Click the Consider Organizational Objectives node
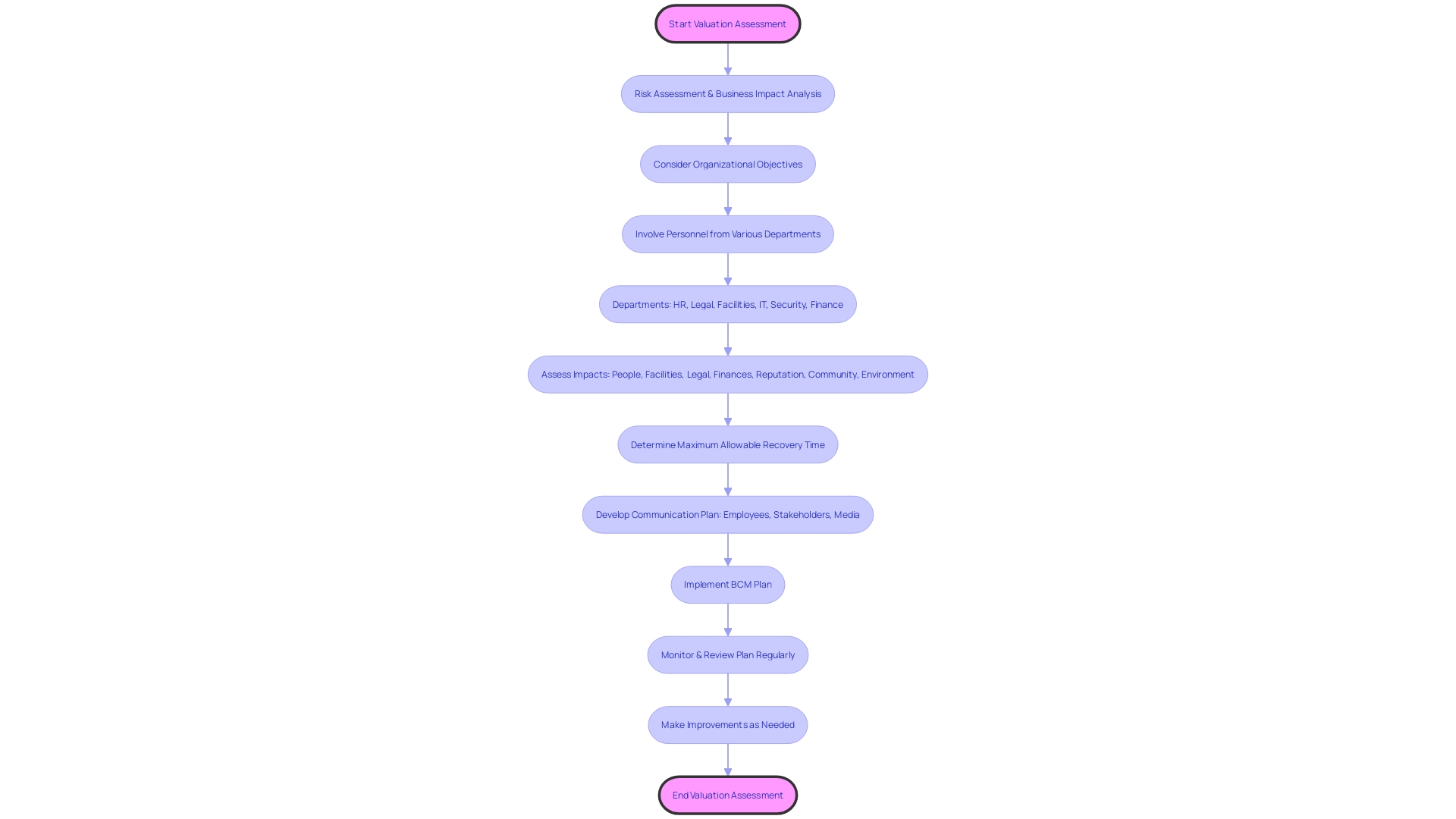The image size is (1456, 819). point(727,163)
